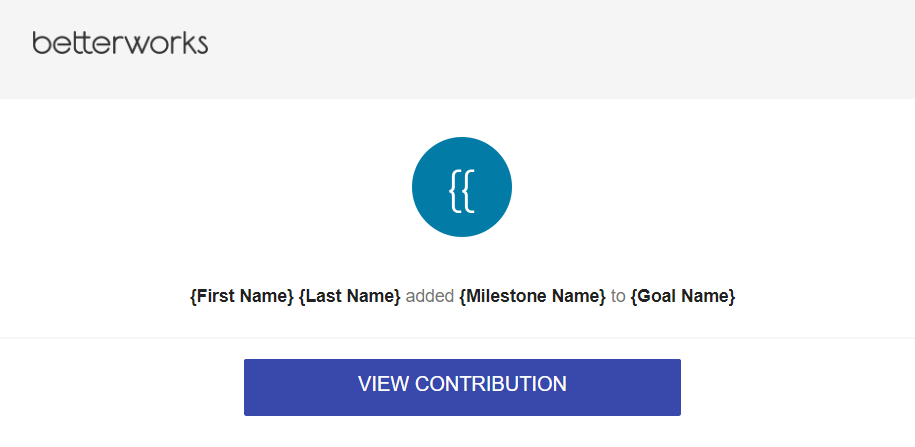The image size is (915, 447).
Task: Click the word "Last" in the notification text
Action: (x=324, y=296)
